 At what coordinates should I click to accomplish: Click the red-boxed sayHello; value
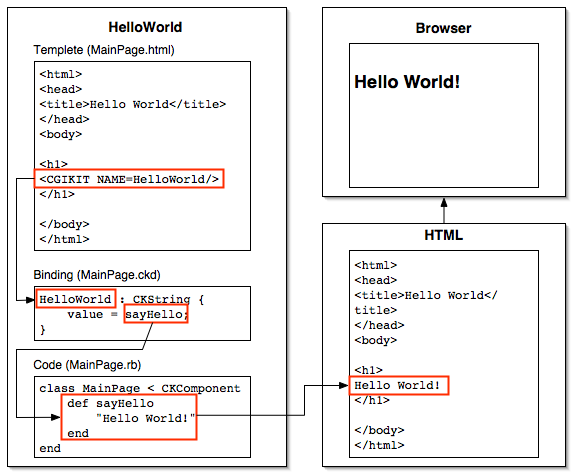(156, 314)
